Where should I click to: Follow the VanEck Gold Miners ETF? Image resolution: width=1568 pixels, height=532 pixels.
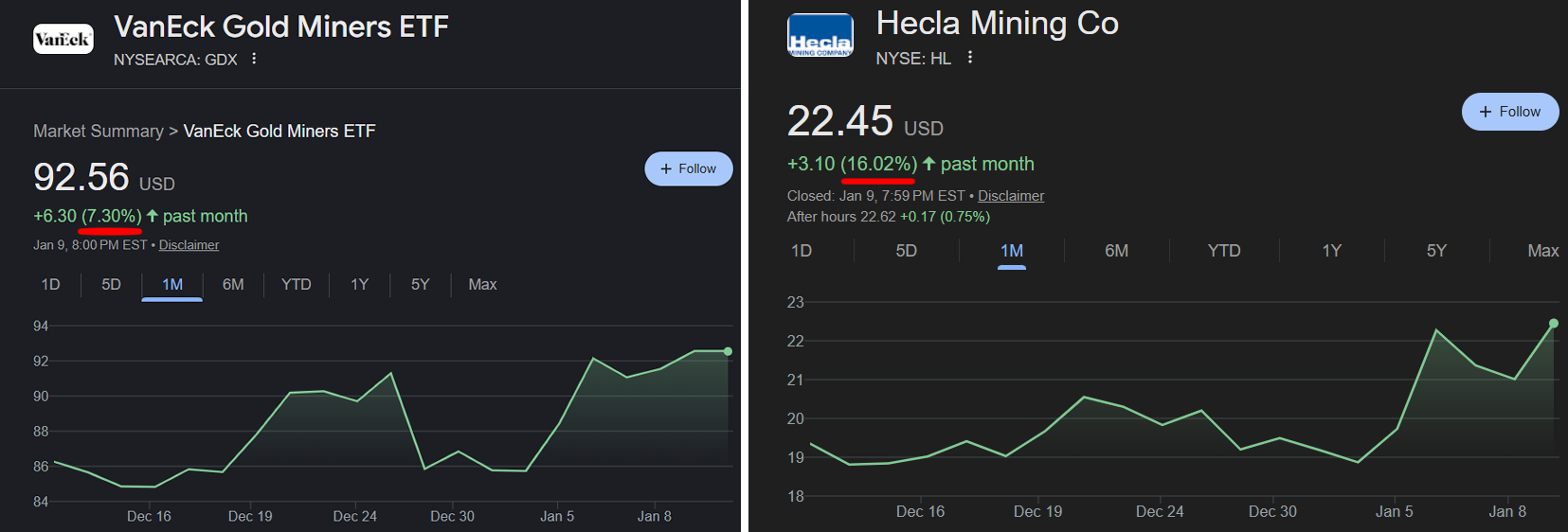[689, 168]
